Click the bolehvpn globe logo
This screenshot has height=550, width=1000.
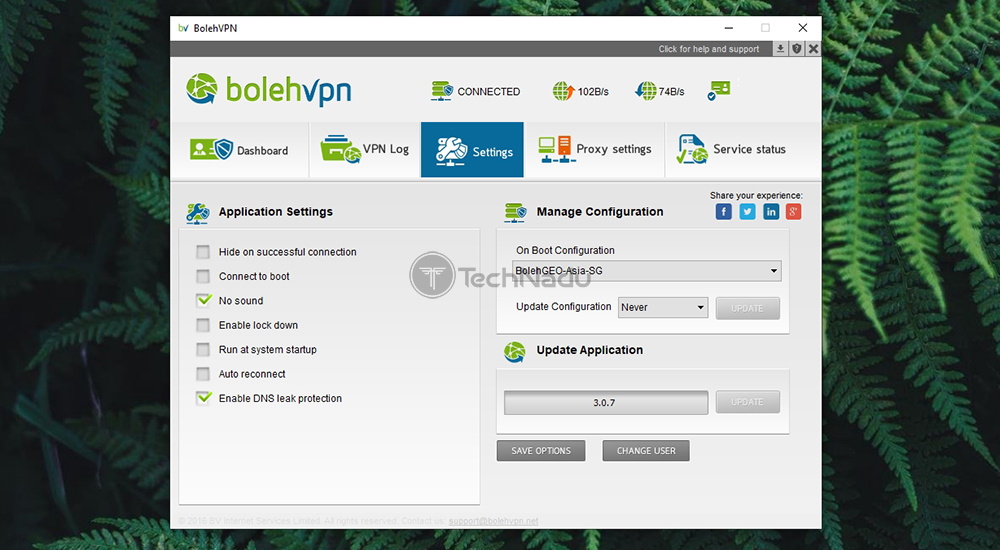click(x=202, y=89)
